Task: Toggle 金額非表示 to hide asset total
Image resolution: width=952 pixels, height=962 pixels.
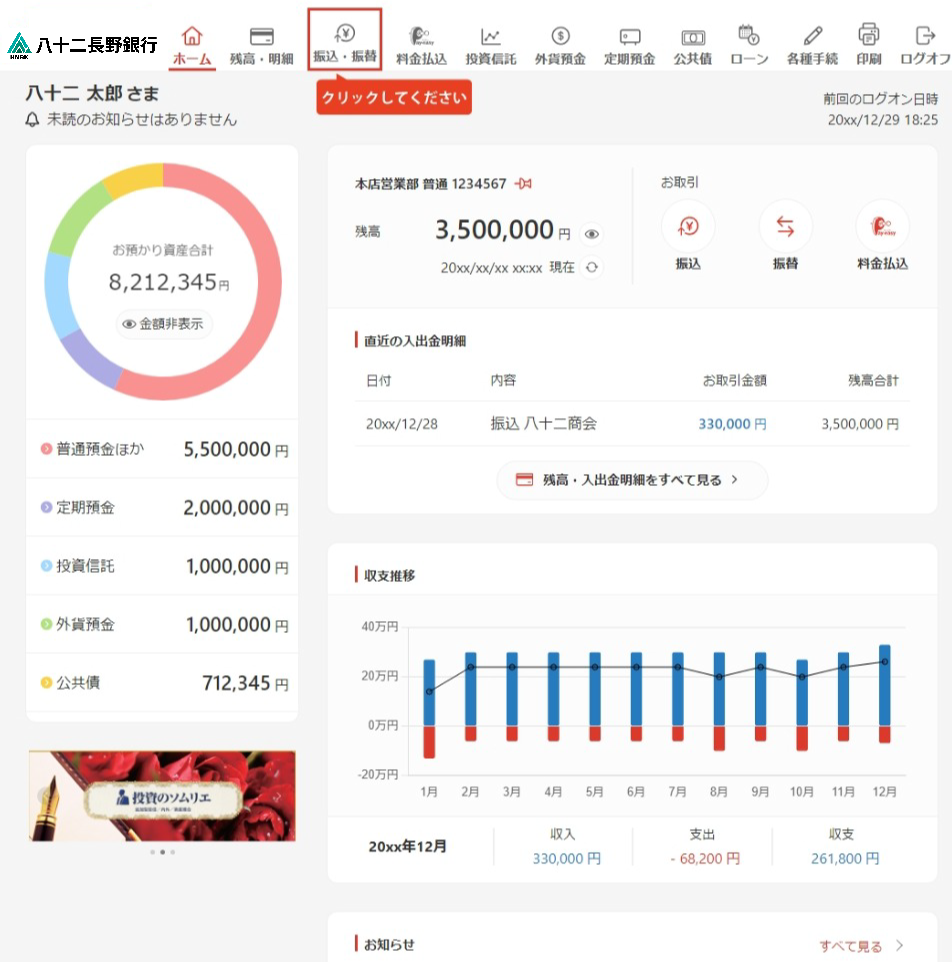Action: (164, 324)
